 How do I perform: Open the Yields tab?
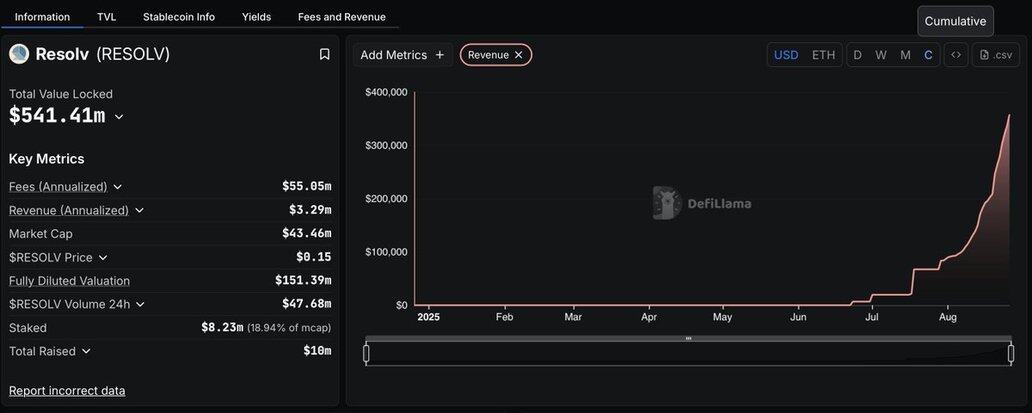(256, 17)
